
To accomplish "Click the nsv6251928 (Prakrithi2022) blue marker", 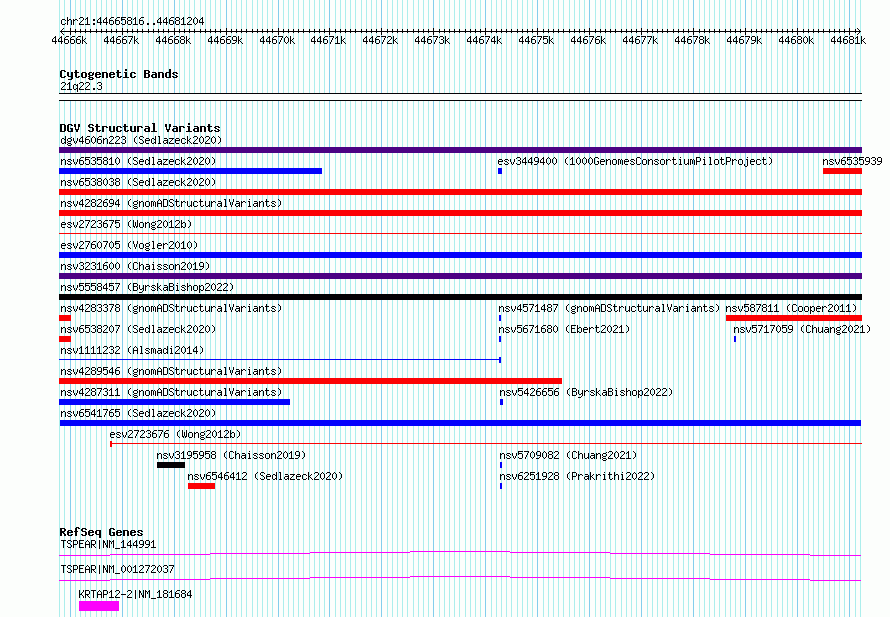I will 501,486.
